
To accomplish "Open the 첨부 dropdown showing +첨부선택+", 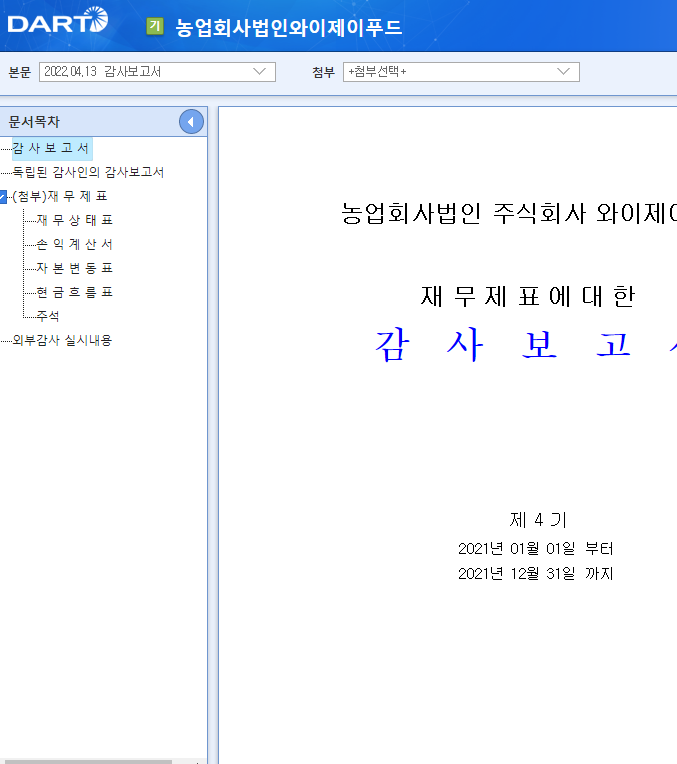I will 461,72.
